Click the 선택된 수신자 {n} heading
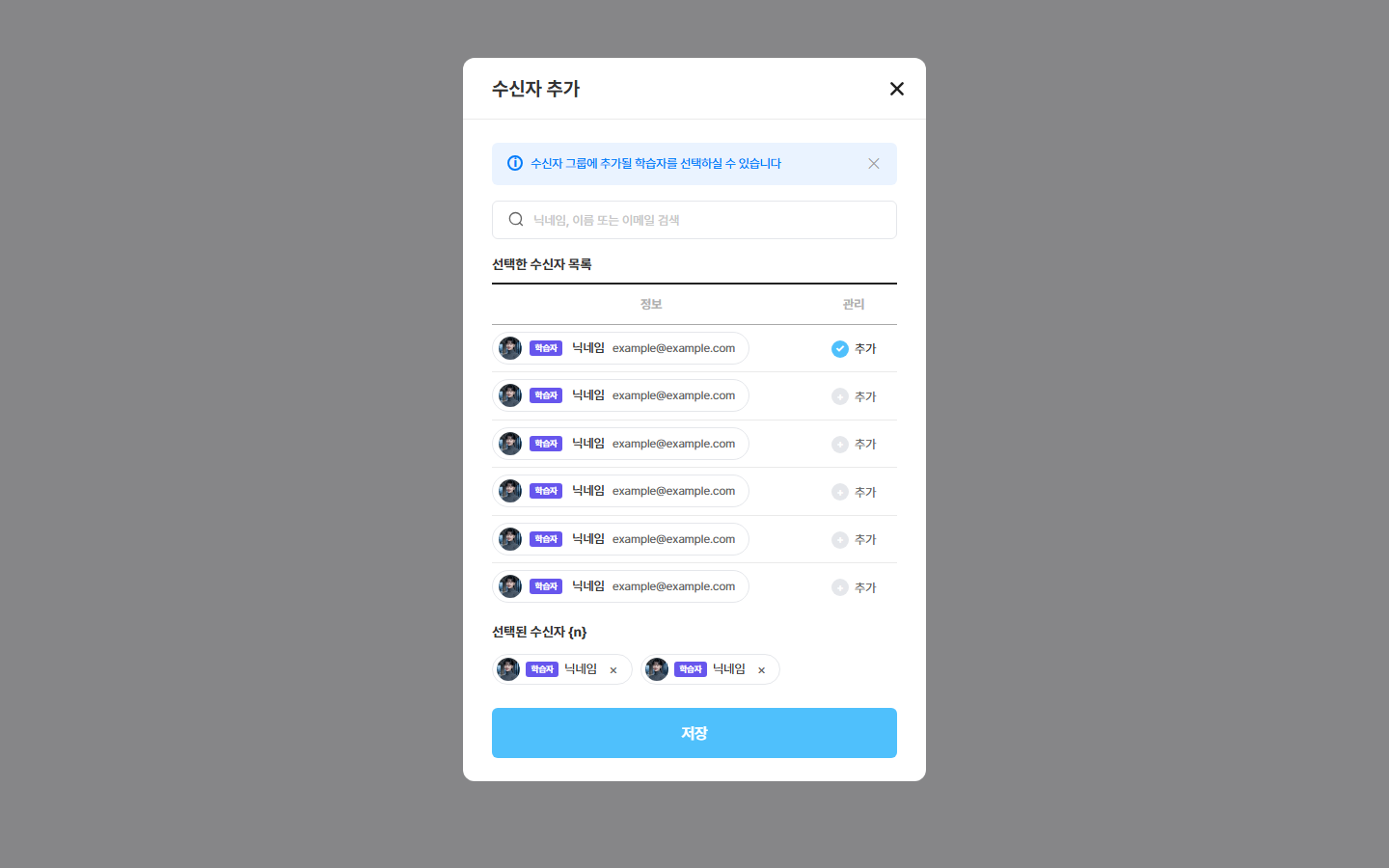Viewport: 1389px width, 868px height. pyautogui.click(x=539, y=632)
